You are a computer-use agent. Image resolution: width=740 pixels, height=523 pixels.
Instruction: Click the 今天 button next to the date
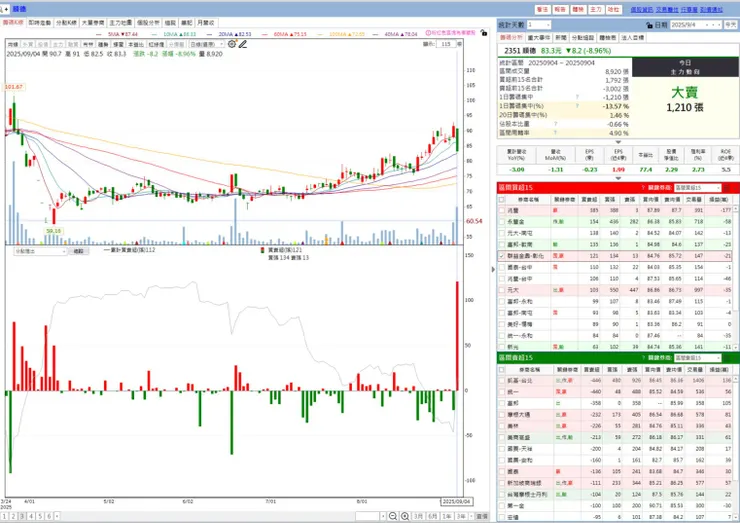pyautogui.click(x=731, y=25)
